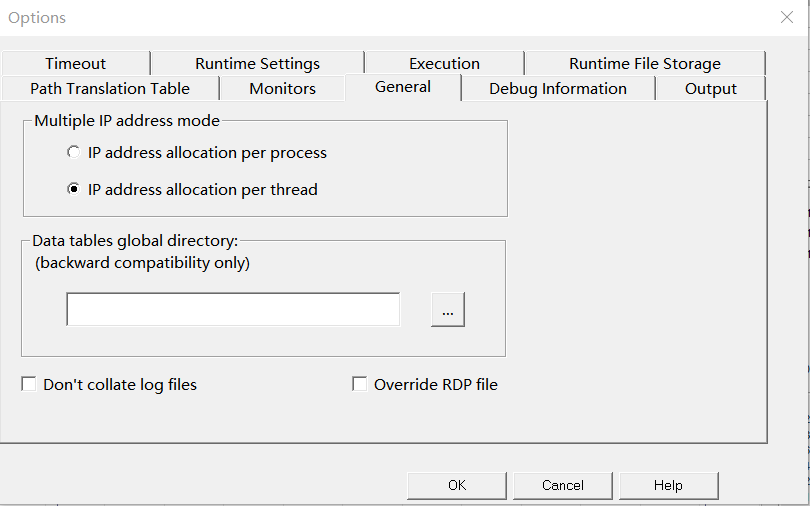Cancel the Options dialog
This screenshot has width=810, height=506.
coord(563,485)
